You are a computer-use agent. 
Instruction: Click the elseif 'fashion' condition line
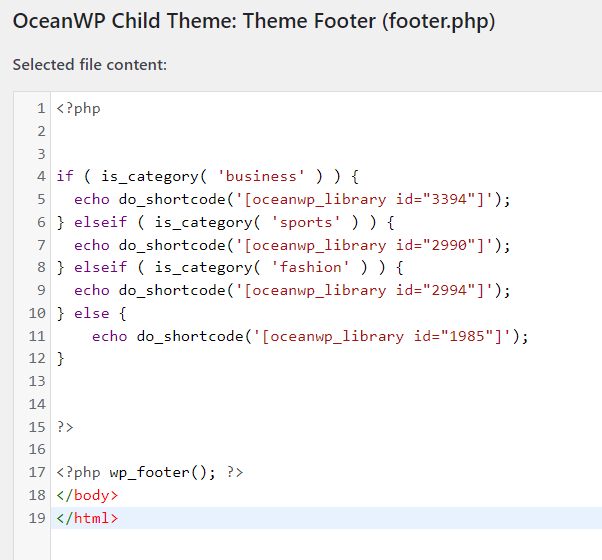(230, 268)
